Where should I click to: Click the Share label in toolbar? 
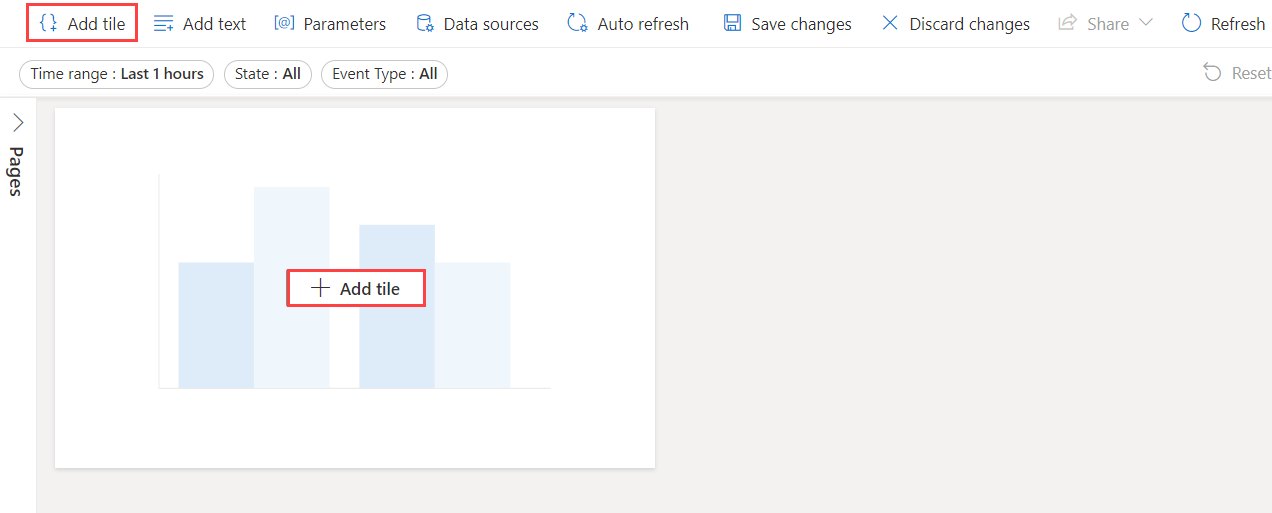pos(1108,24)
